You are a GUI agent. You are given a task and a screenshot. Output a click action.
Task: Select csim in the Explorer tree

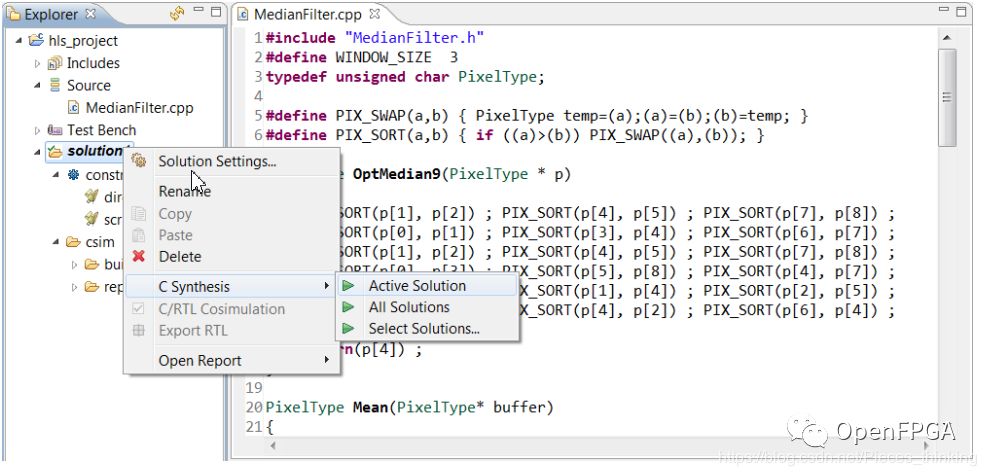(100, 242)
